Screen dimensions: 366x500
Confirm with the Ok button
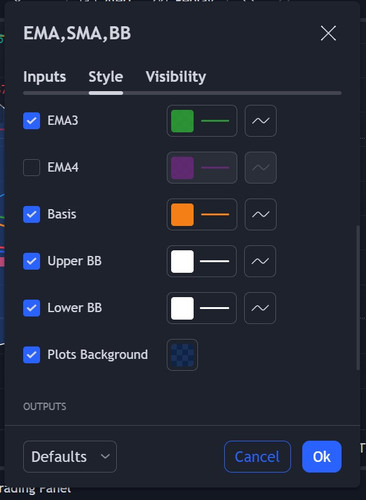(322, 457)
